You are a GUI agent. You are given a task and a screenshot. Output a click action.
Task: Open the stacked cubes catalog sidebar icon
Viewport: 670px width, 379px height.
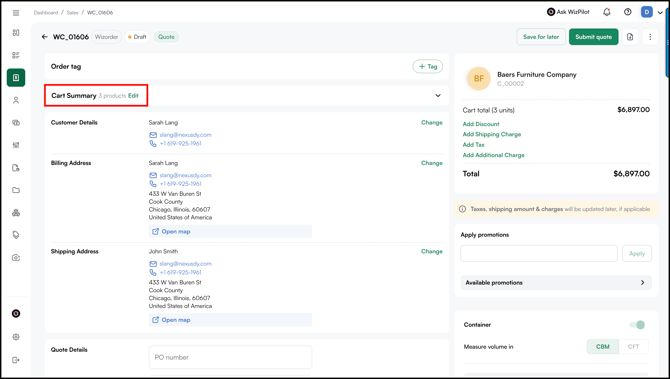[x=16, y=213]
